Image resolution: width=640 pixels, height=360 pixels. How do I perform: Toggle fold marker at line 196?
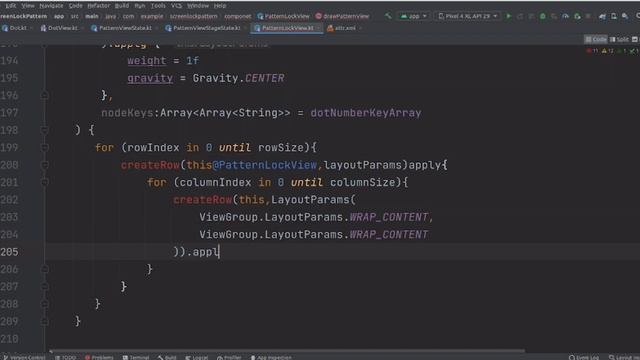[44, 95]
